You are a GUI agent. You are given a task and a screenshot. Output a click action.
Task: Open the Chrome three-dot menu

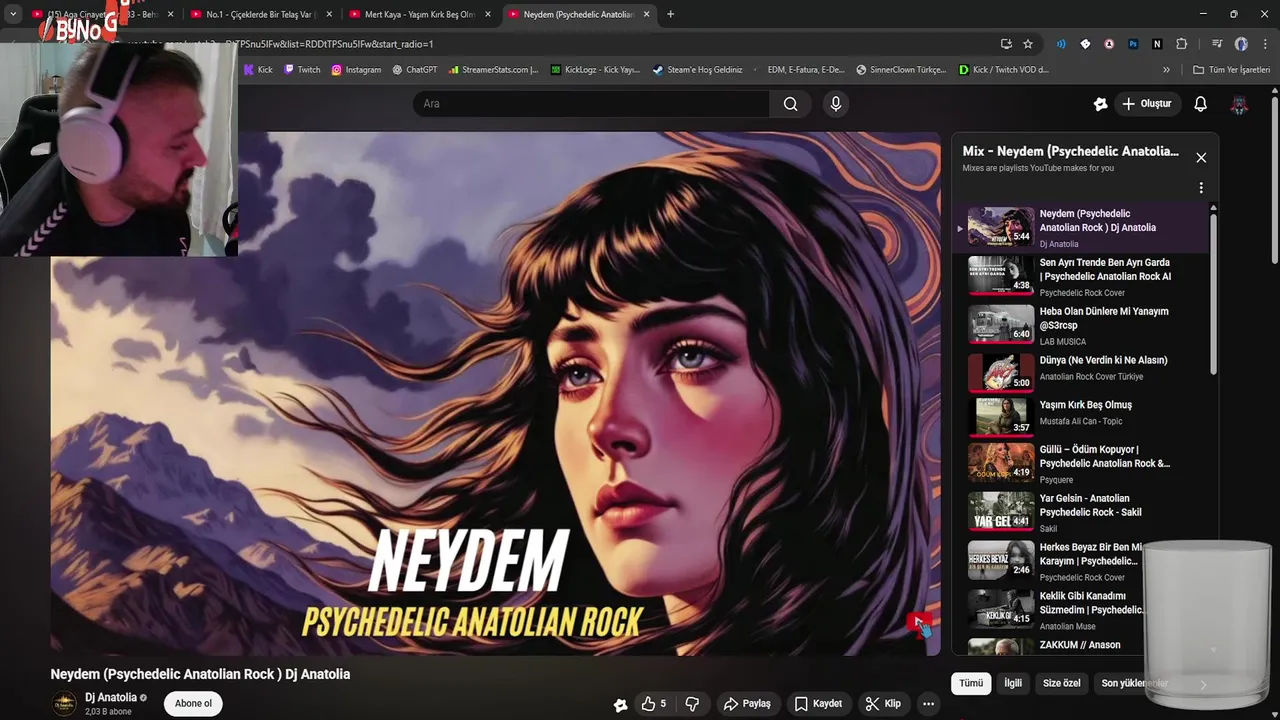[x=1263, y=44]
